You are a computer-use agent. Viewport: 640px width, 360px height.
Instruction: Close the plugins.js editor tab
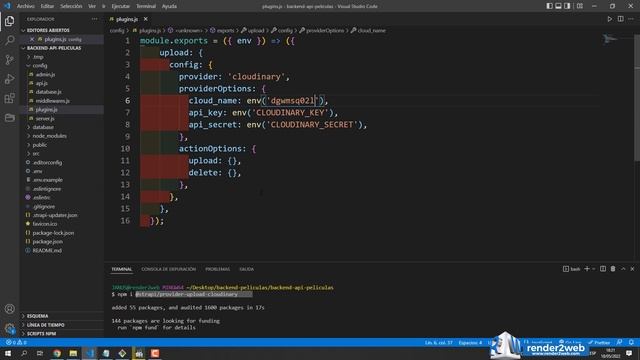pyautogui.click(x=145, y=19)
